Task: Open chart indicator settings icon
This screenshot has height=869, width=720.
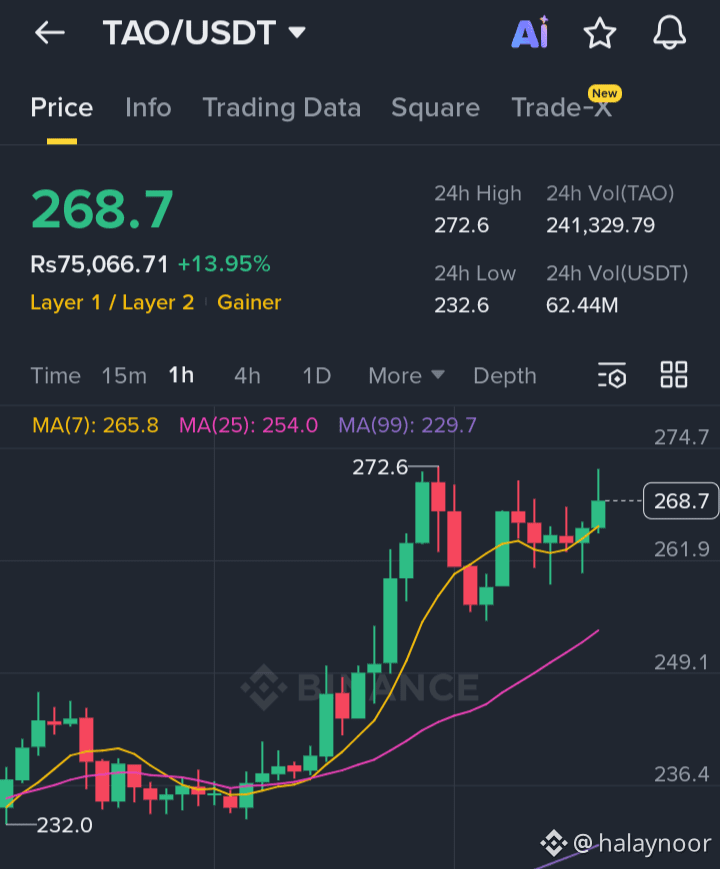Action: (x=612, y=375)
